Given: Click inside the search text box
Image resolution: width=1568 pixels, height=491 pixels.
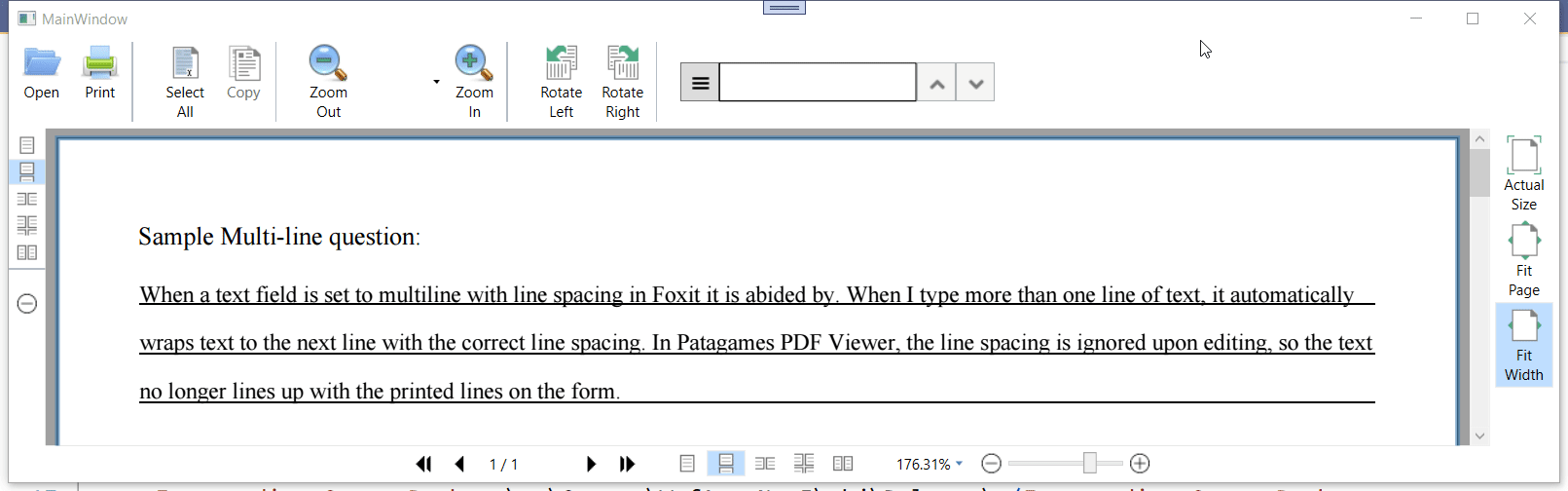Looking at the screenshot, I should point(818,83).
